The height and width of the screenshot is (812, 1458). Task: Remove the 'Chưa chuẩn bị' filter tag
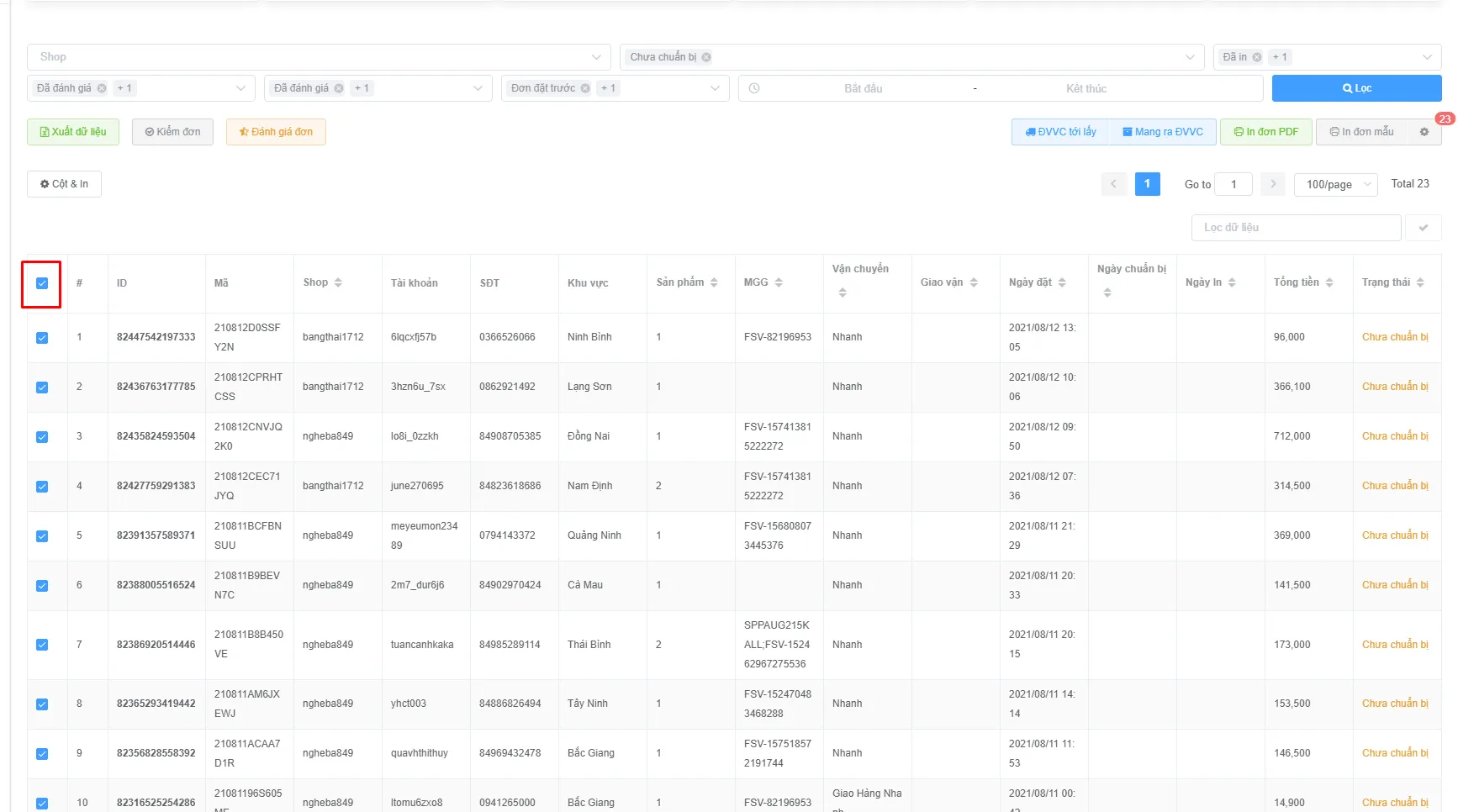pyautogui.click(x=706, y=57)
